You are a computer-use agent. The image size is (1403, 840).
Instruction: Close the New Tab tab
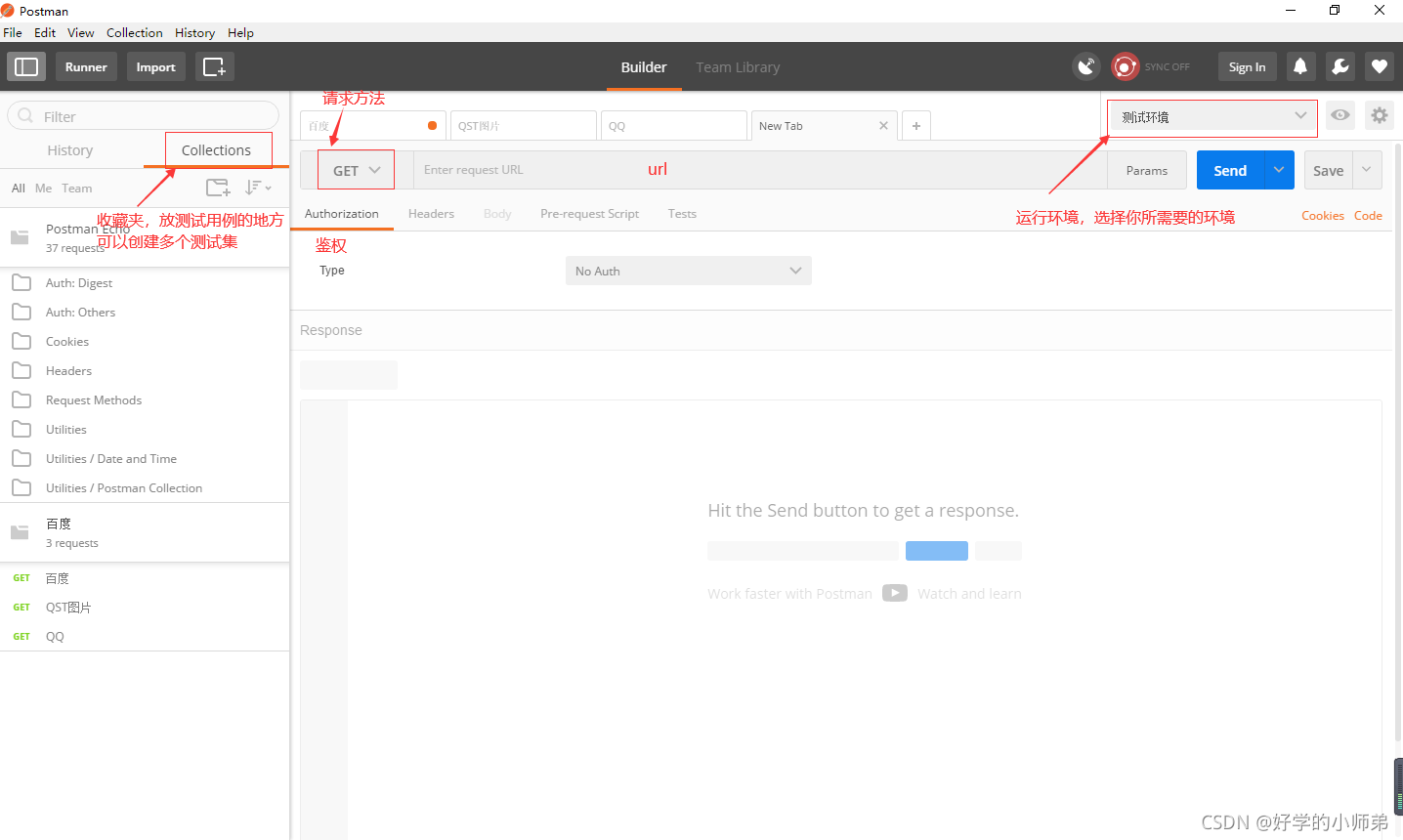coord(883,126)
